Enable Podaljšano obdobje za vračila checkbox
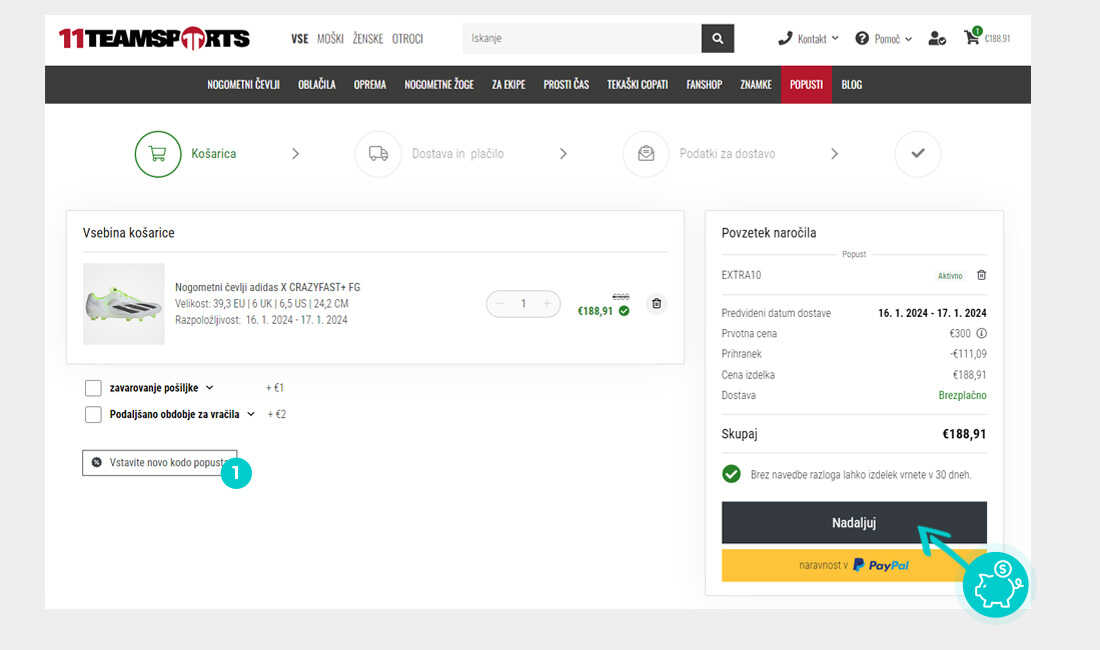 93,414
